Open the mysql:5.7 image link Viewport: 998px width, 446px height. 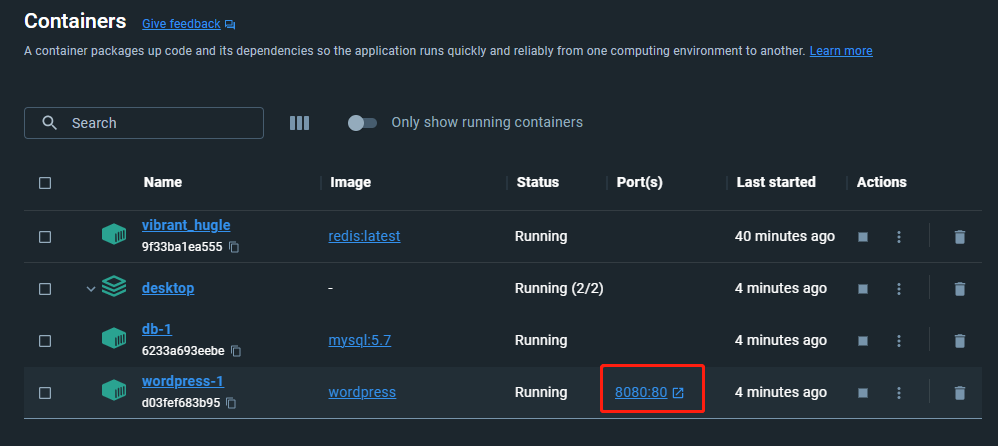[360, 340]
